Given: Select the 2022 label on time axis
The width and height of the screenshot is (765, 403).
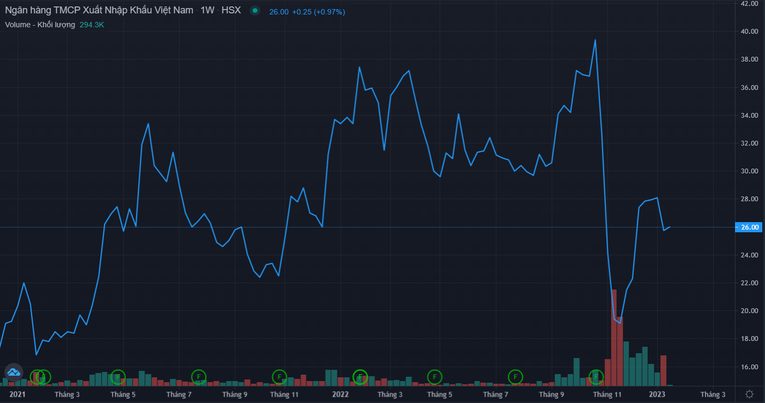Looking at the screenshot, I should click(x=341, y=394).
